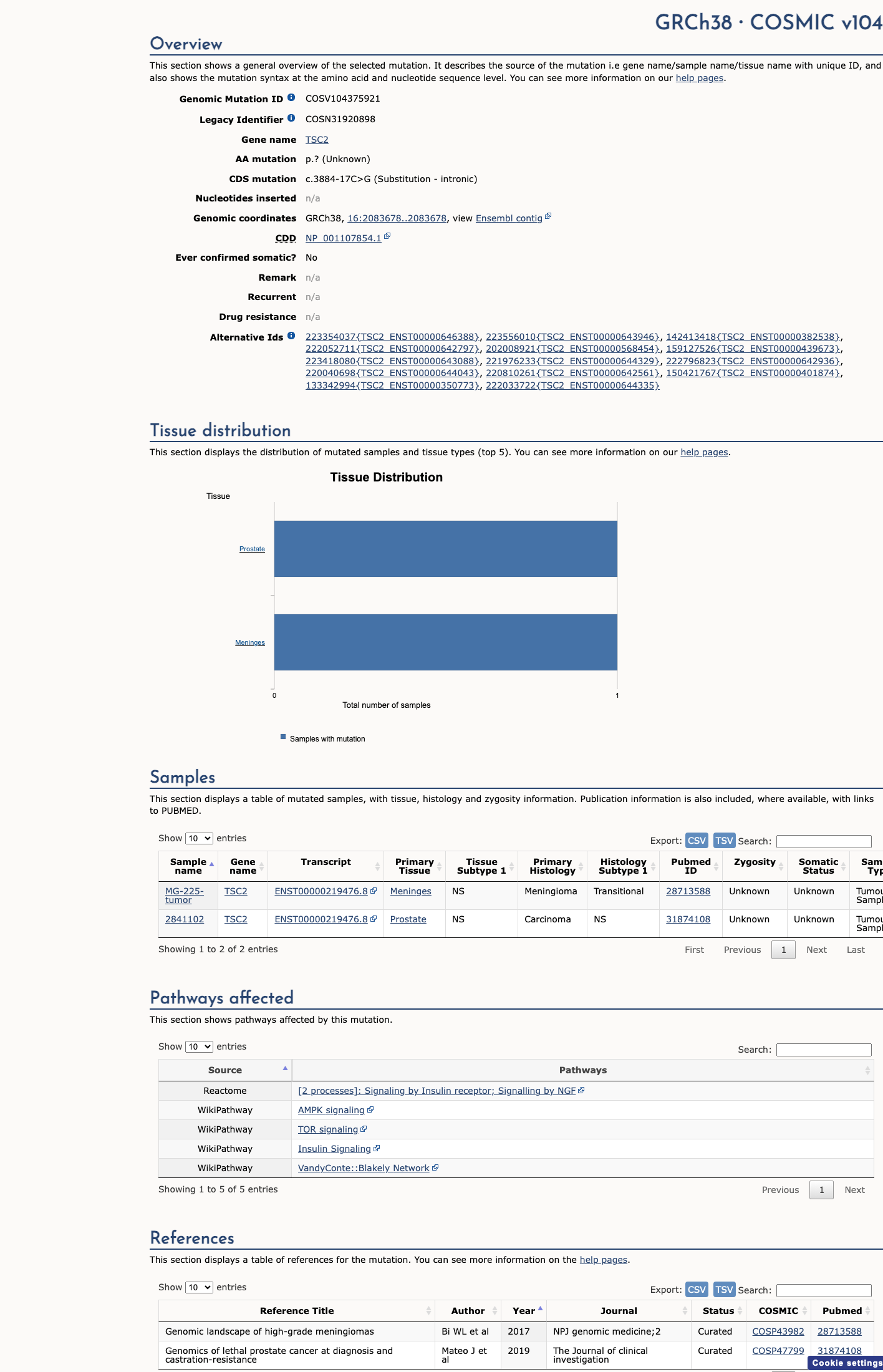
Task: Click Next in Samples table pagination
Action: pos(816,950)
